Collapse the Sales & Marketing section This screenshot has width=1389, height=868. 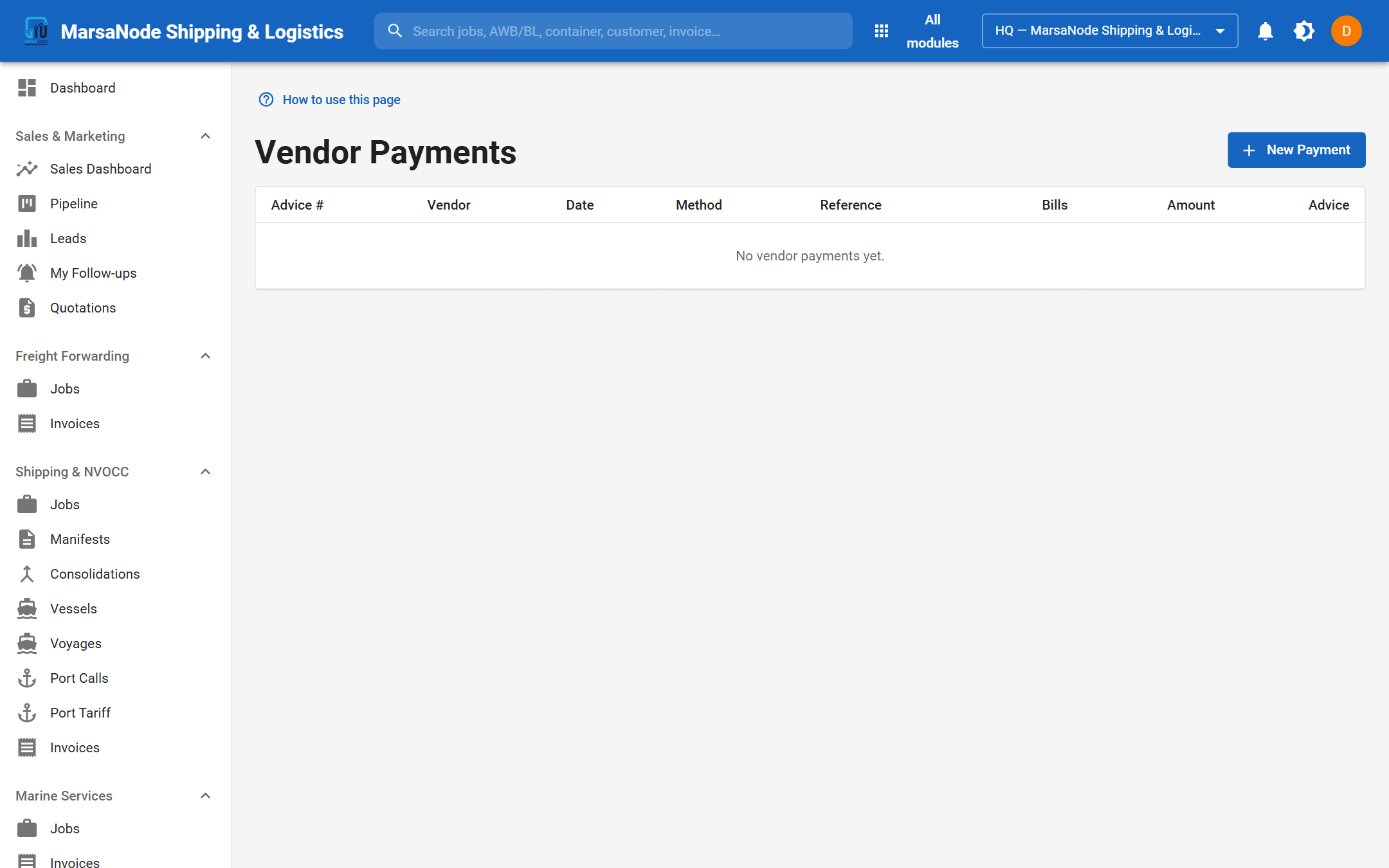205,136
